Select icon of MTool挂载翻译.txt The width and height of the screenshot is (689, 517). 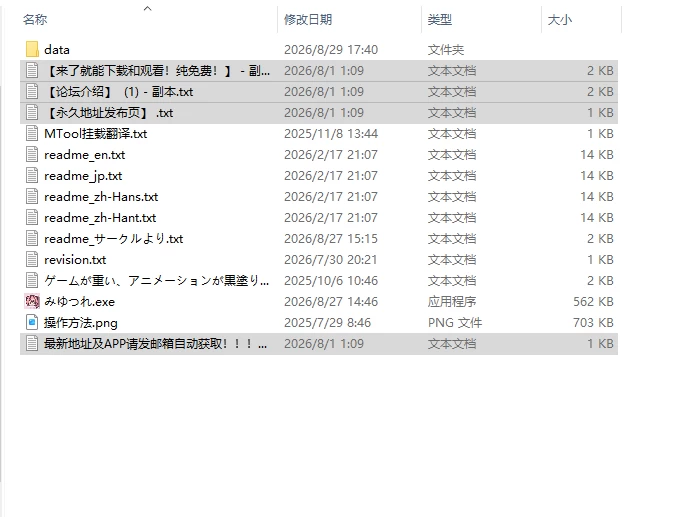[x=32, y=134]
